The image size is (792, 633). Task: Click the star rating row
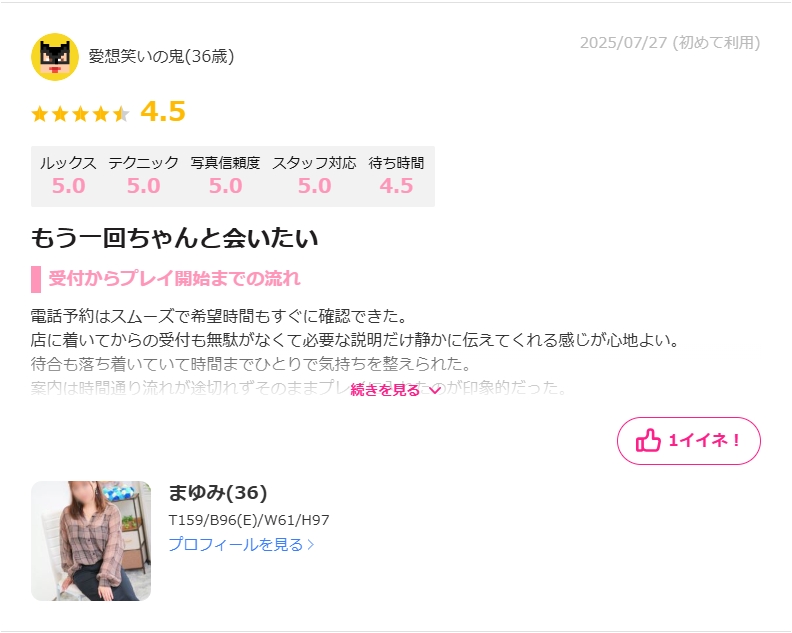tap(80, 114)
